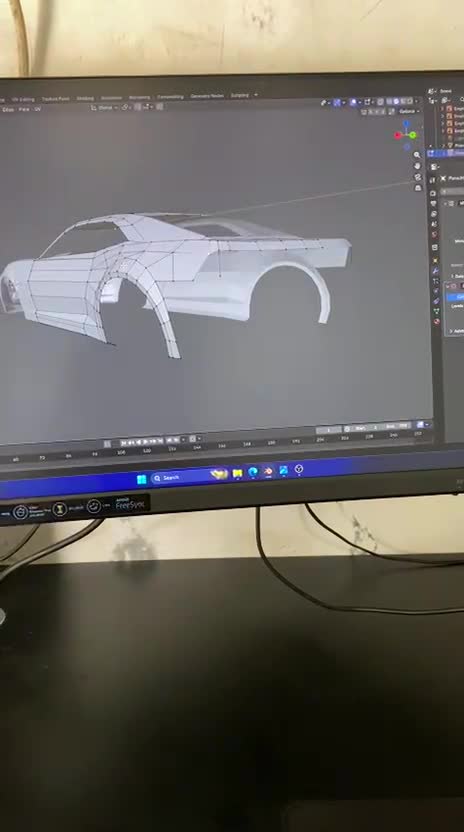Open the UV menu in the viewport header
Viewport: 464px width, 832px height.
(37, 109)
